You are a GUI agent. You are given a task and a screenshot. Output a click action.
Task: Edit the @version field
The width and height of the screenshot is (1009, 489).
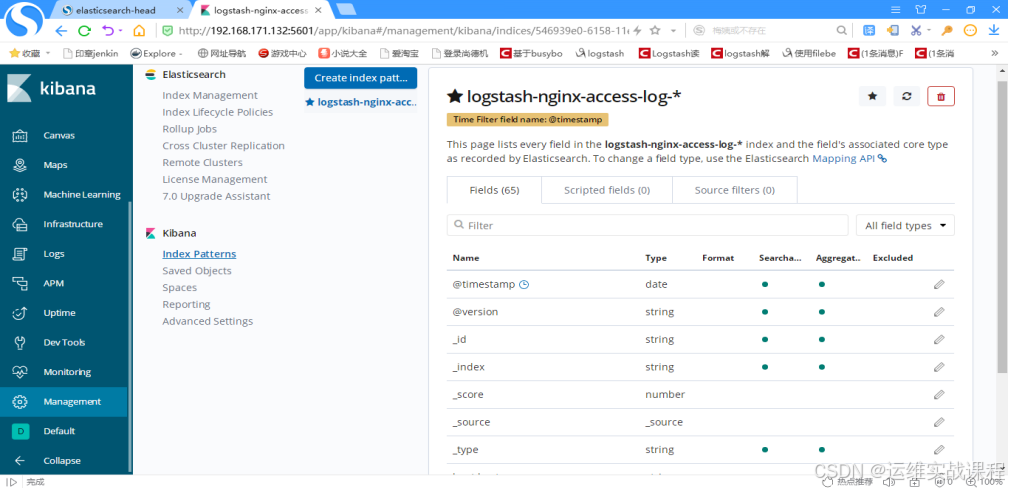point(939,312)
